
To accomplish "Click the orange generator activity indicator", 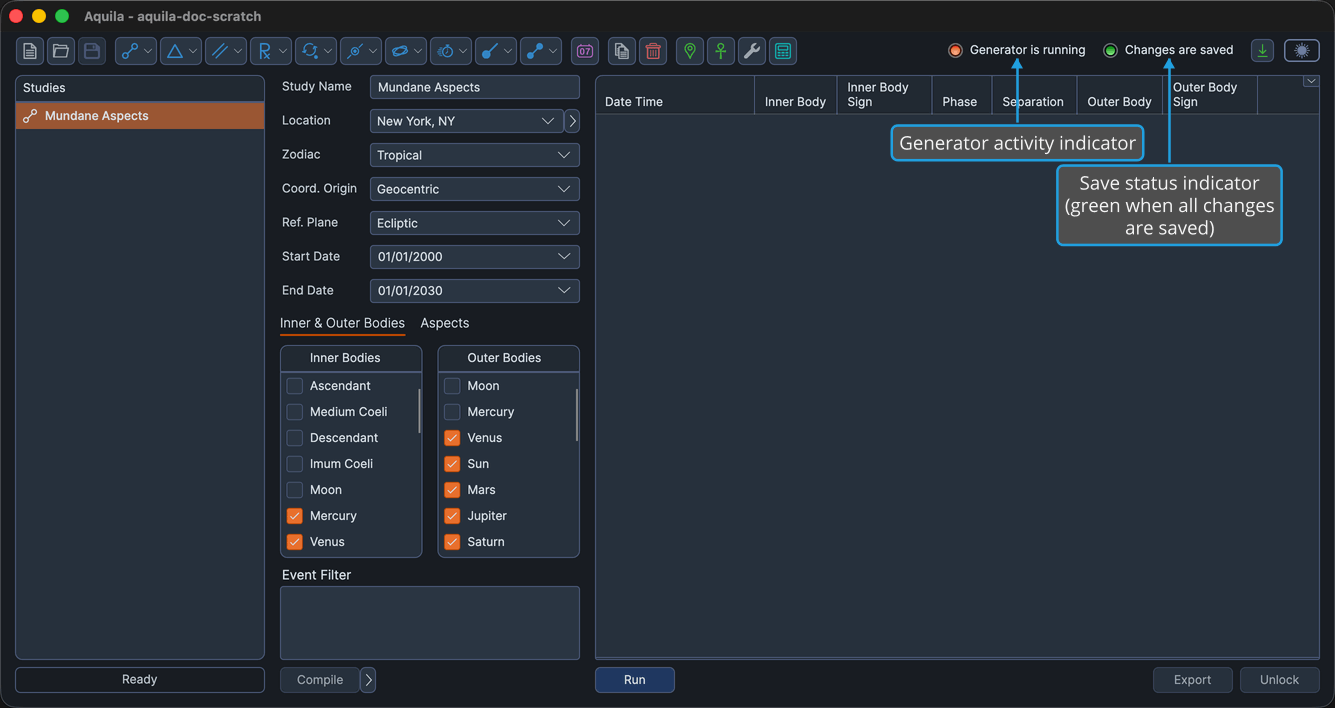I will click(955, 51).
